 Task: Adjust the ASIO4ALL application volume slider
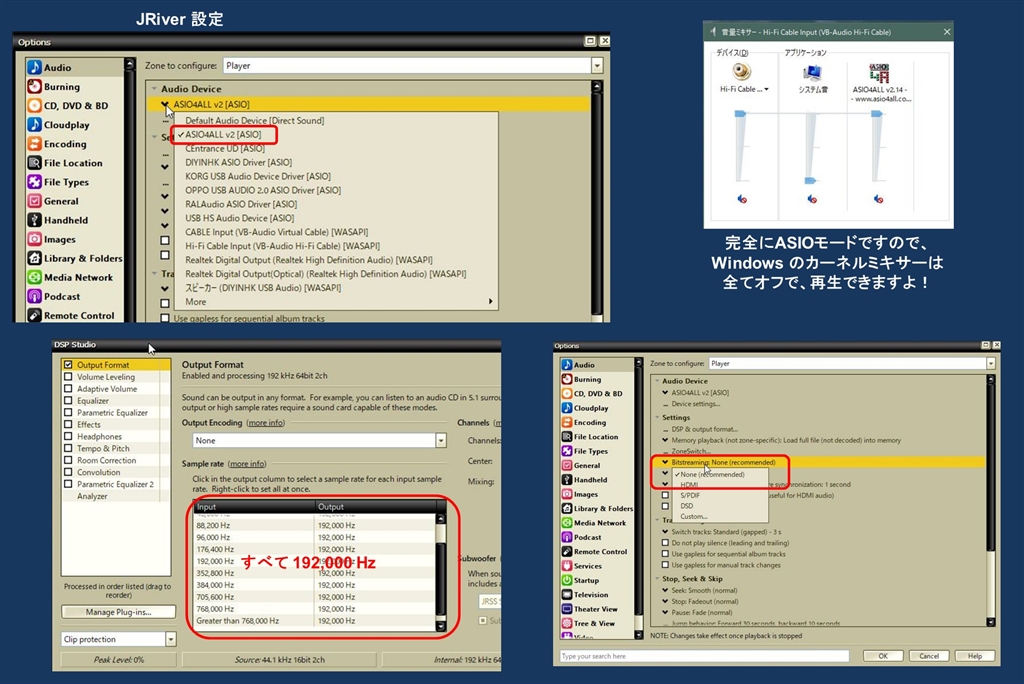876,114
